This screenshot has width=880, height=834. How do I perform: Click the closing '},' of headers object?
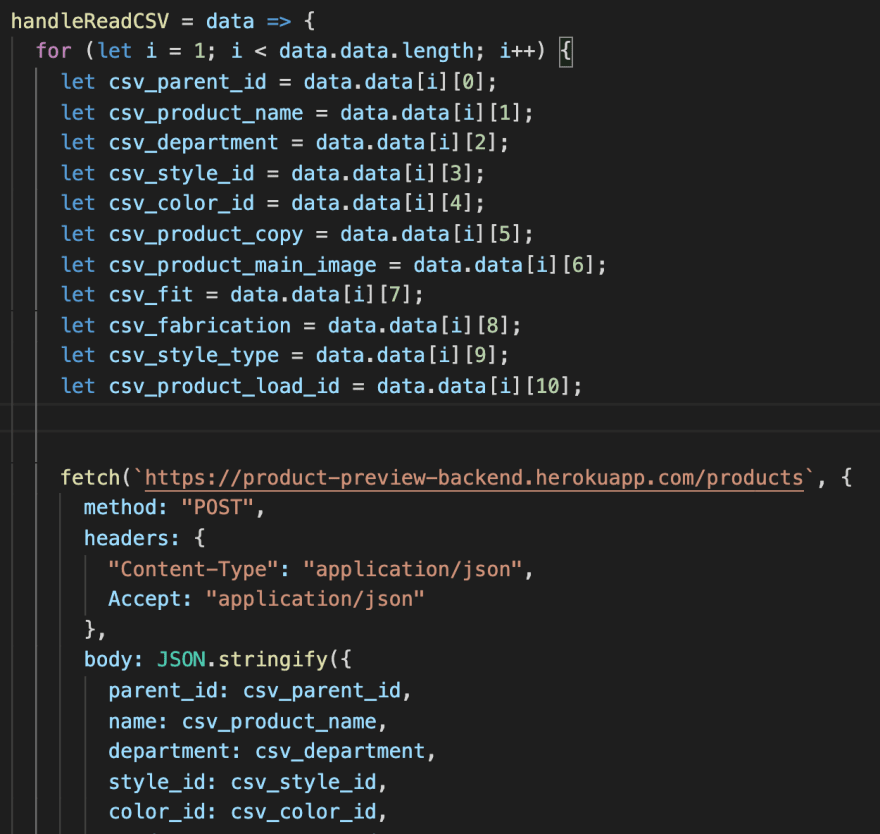click(x=95, y=630)
